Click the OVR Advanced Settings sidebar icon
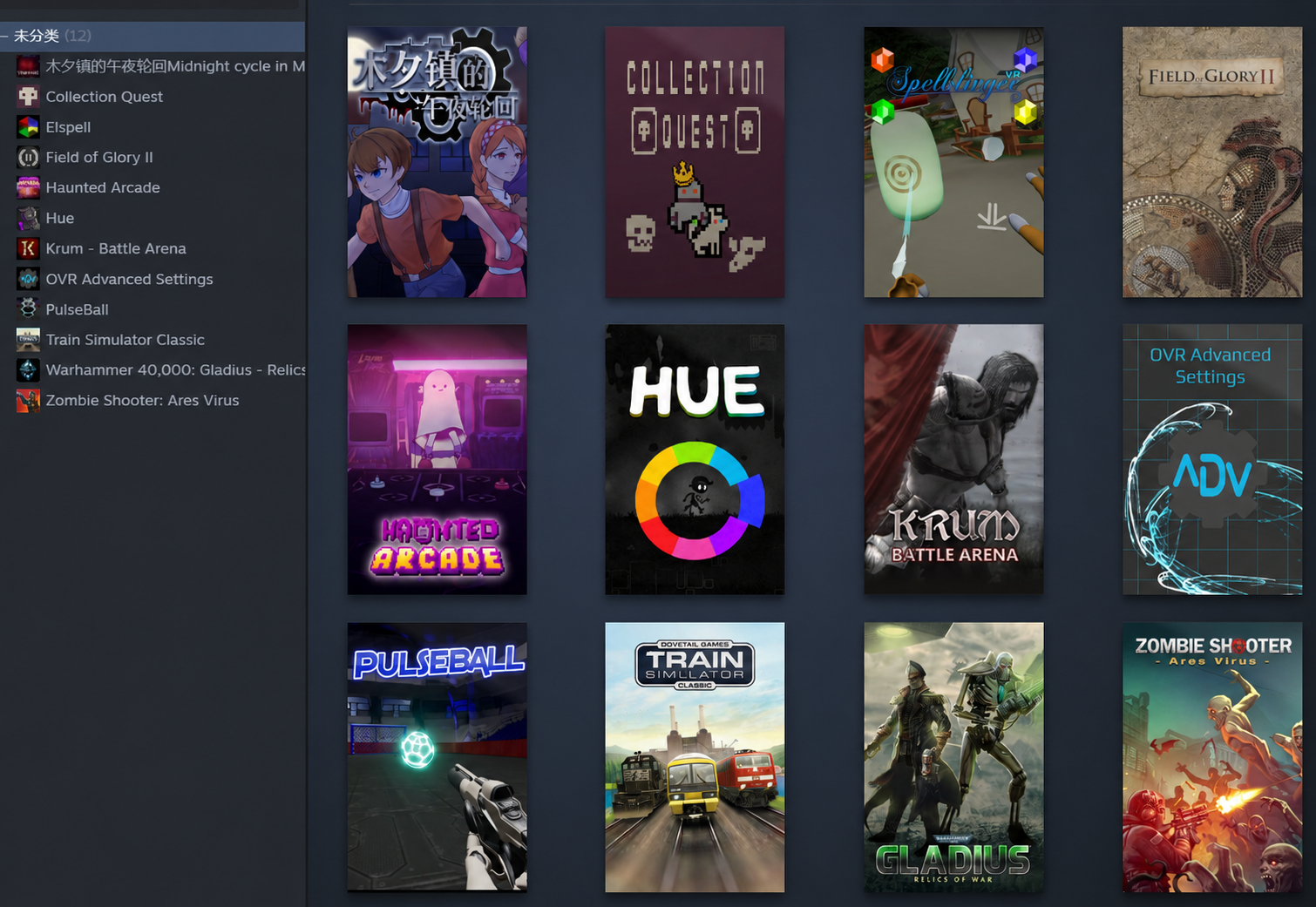 28,279
